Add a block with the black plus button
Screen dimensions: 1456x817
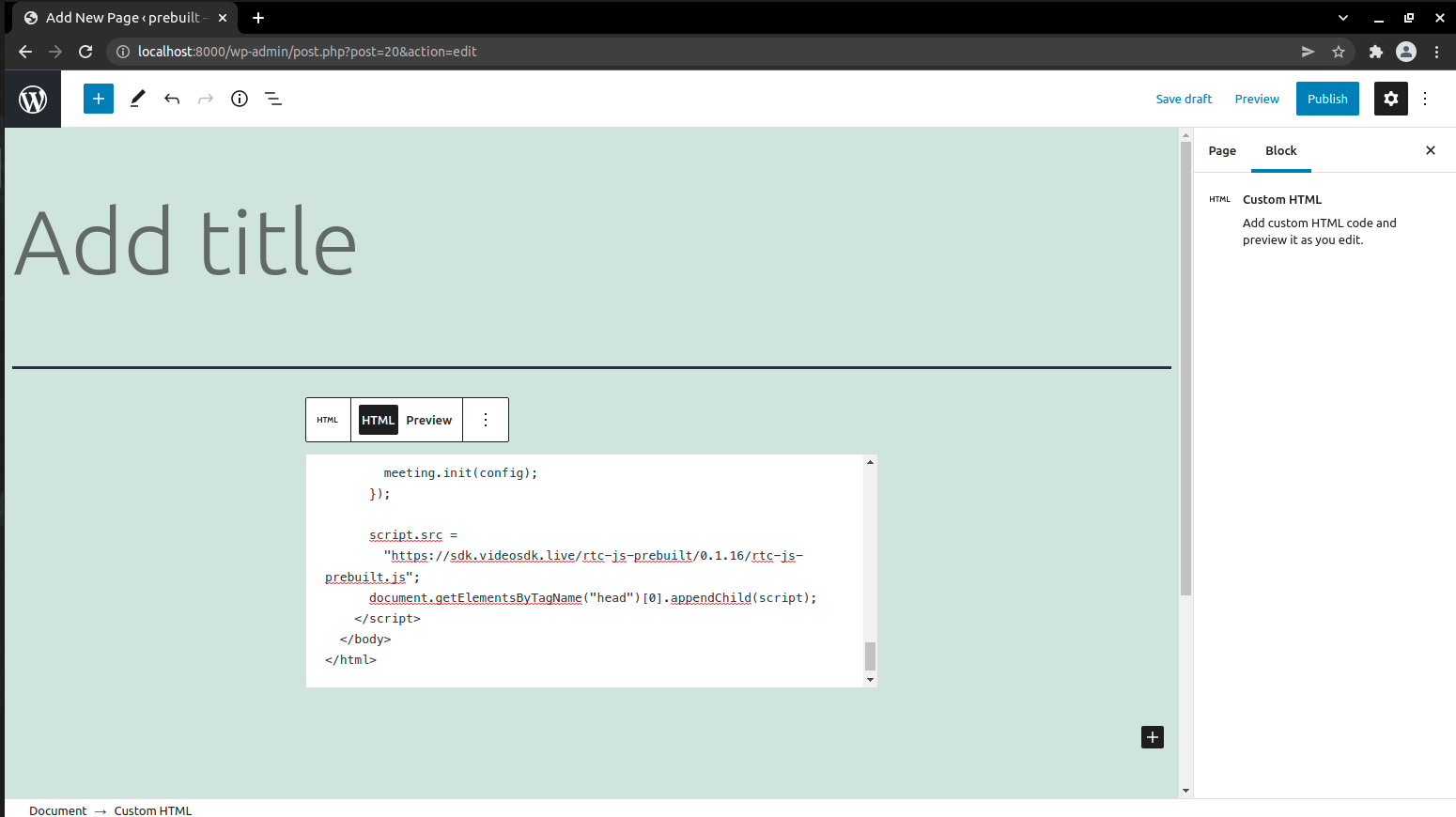click(x=1153, y=737)
